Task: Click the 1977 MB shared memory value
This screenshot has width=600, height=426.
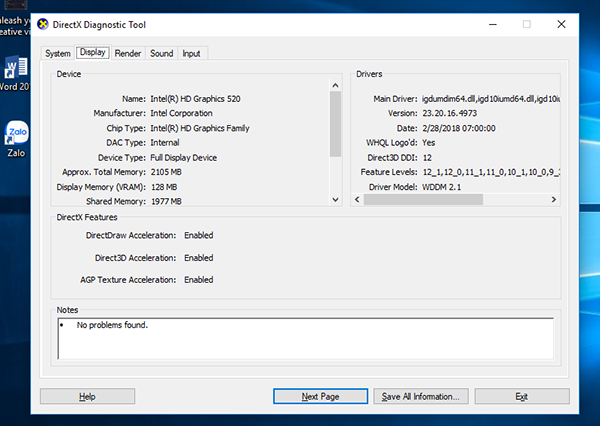Action: click(166, 201)
